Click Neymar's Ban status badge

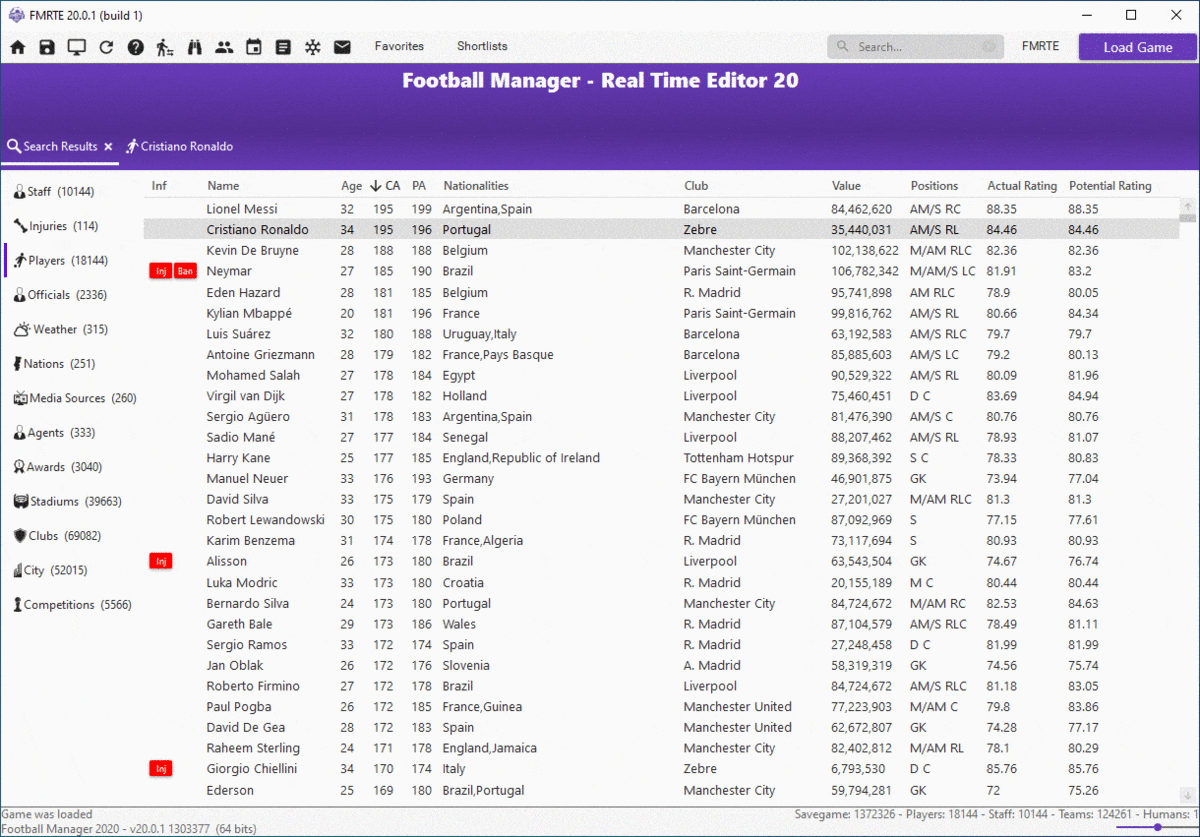[185, 271]
